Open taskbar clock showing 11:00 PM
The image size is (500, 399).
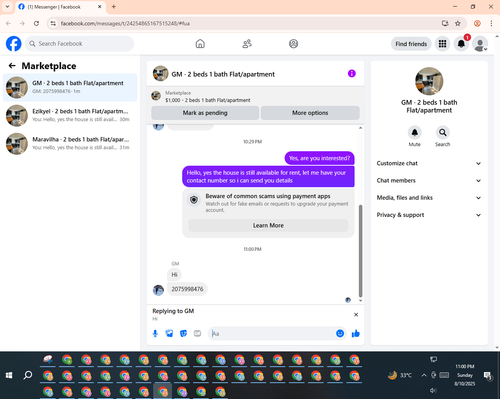[x=465, y=375]
